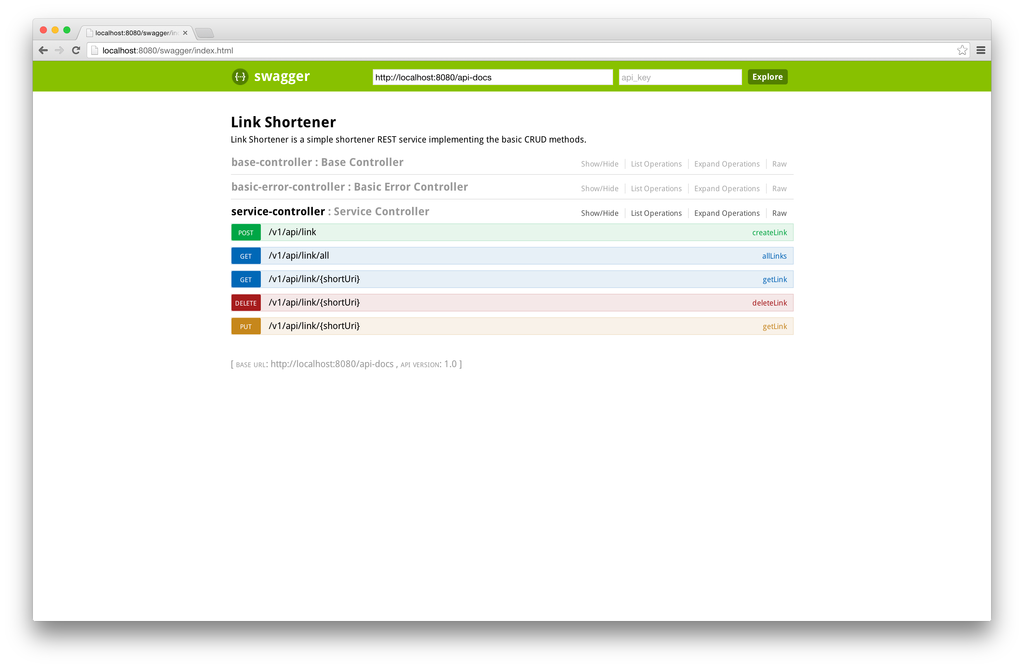This screenshot has width=1024, height=668.
Task: Click the Link Shortener title
Action: coord(283,122)
